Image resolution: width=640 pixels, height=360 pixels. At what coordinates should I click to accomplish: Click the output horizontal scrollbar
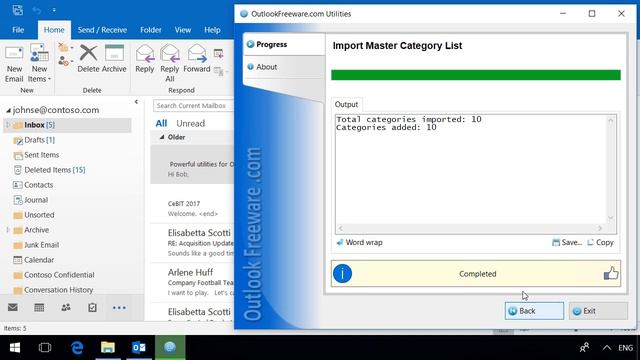click(471, 228)
